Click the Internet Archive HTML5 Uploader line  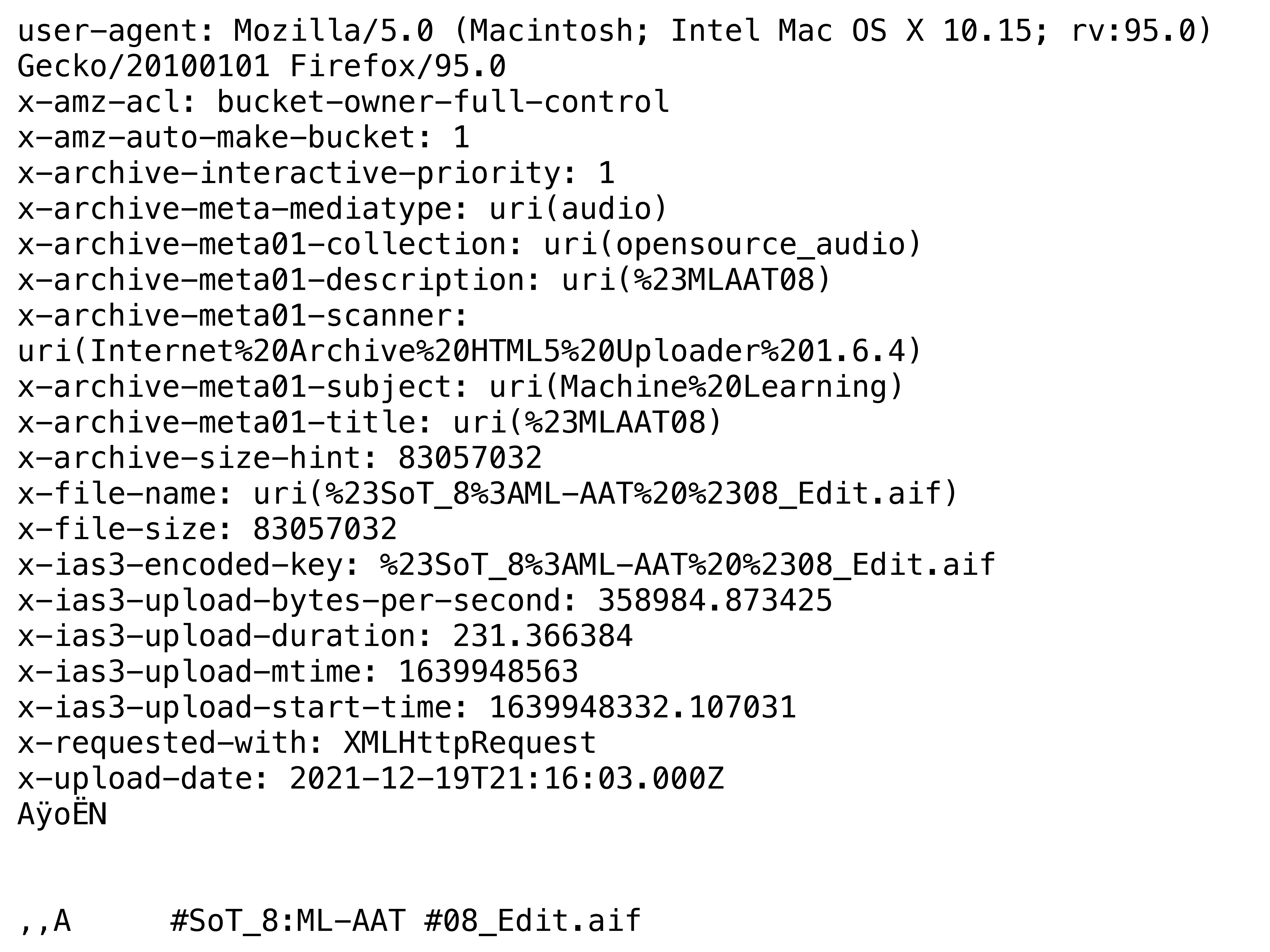click(470, 351)
